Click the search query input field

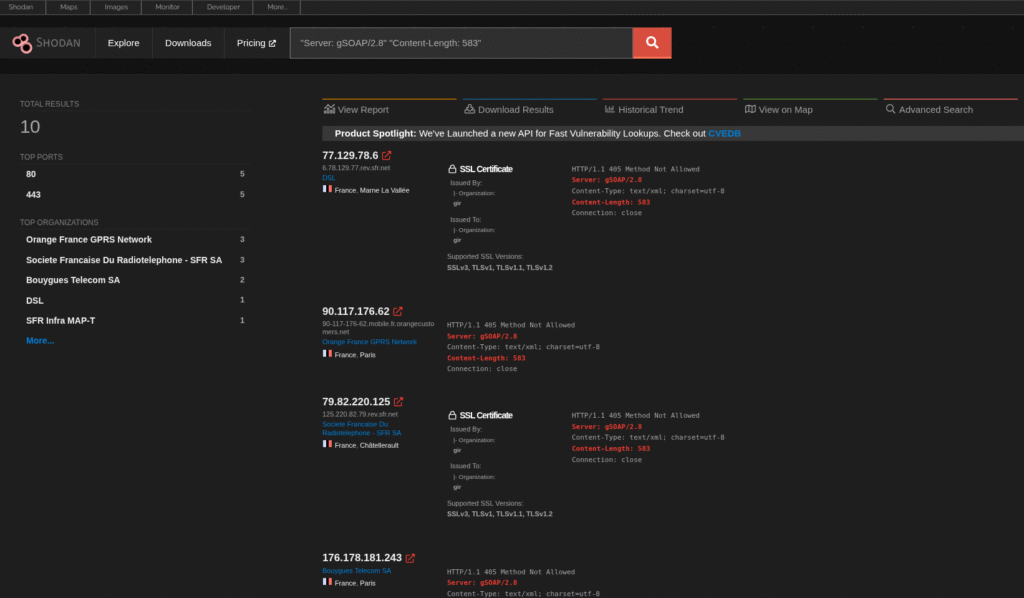tap(462, 43)
